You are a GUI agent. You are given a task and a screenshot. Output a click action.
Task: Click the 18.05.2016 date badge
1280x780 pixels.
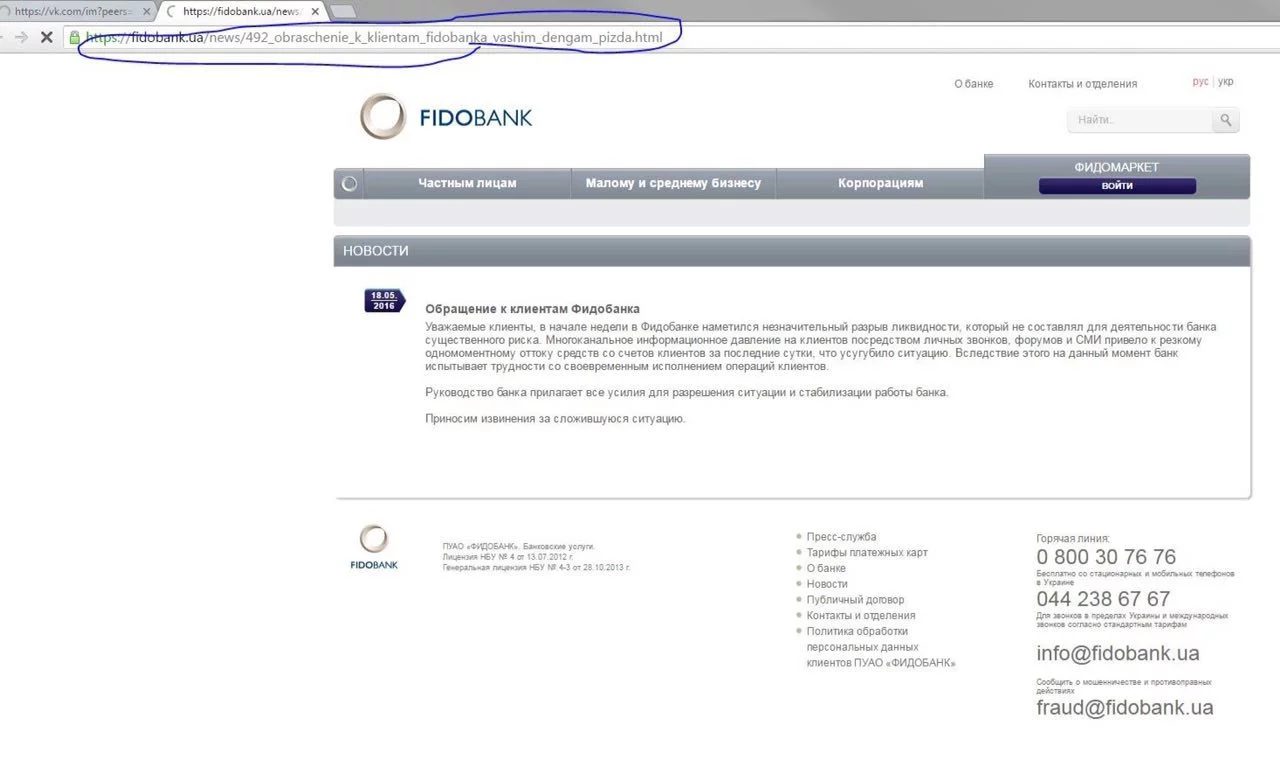tap(384, 301)
